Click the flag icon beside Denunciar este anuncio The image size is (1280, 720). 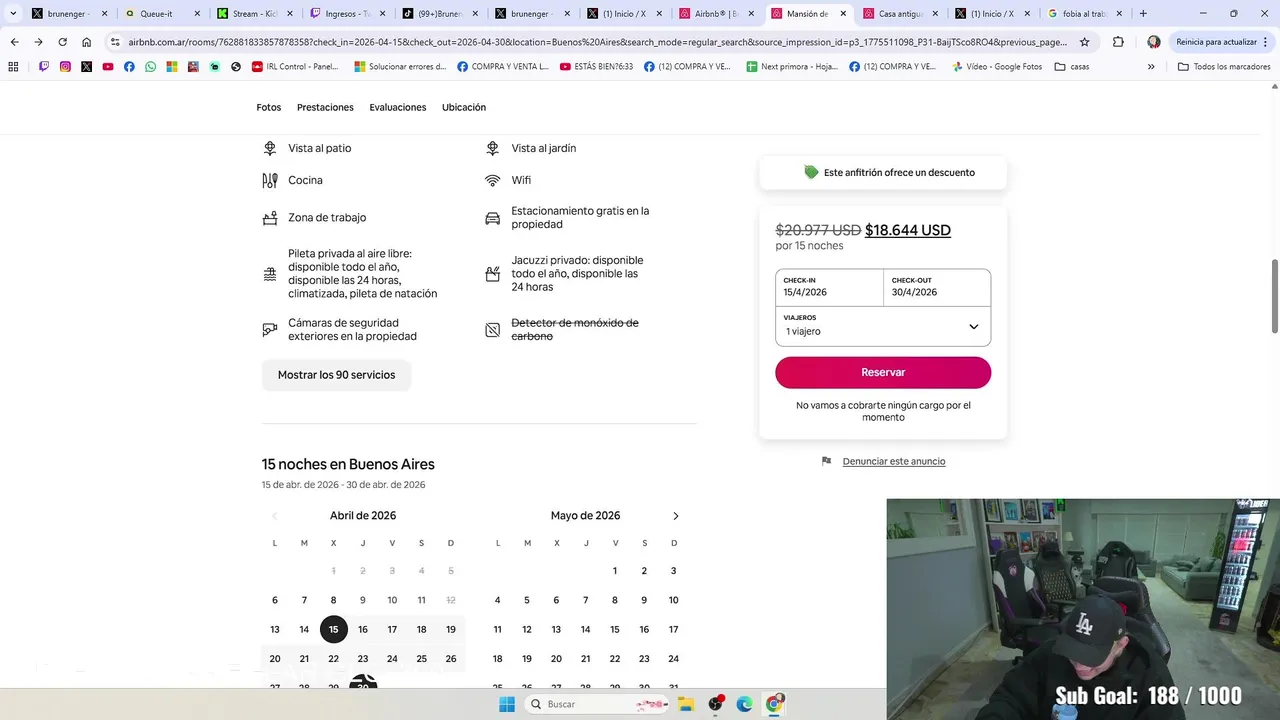click(826, 461)
